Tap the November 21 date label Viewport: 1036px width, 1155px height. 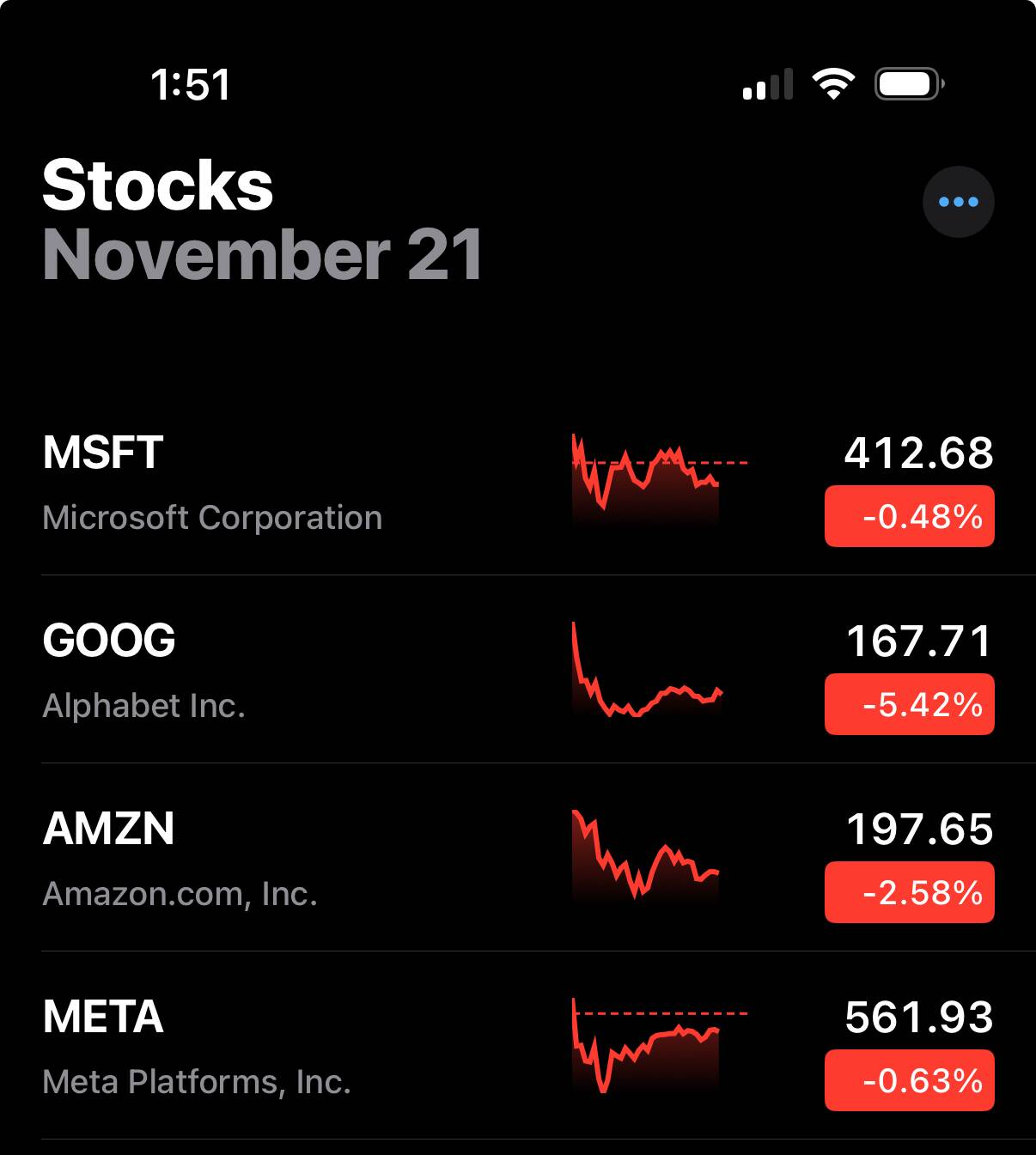(263, 255)
